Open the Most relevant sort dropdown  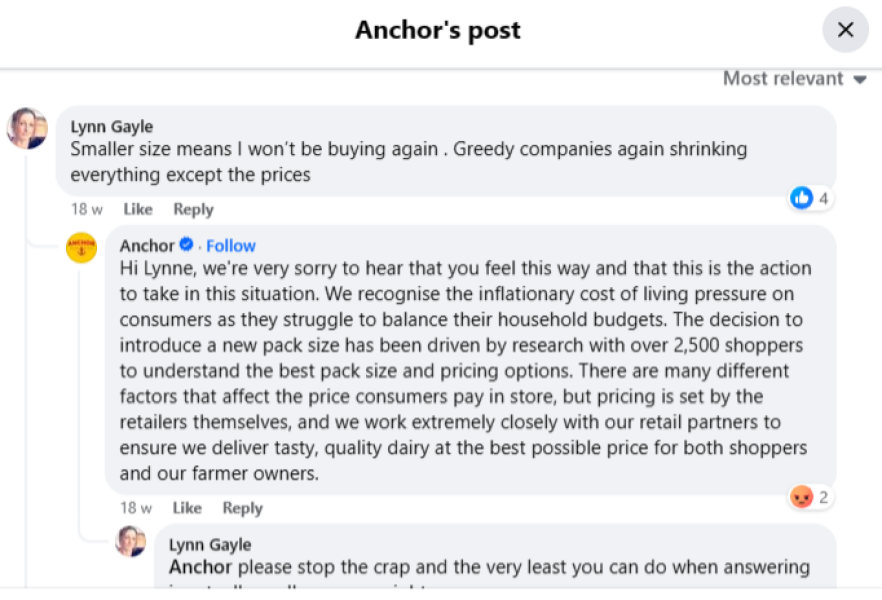click(794, 77)
